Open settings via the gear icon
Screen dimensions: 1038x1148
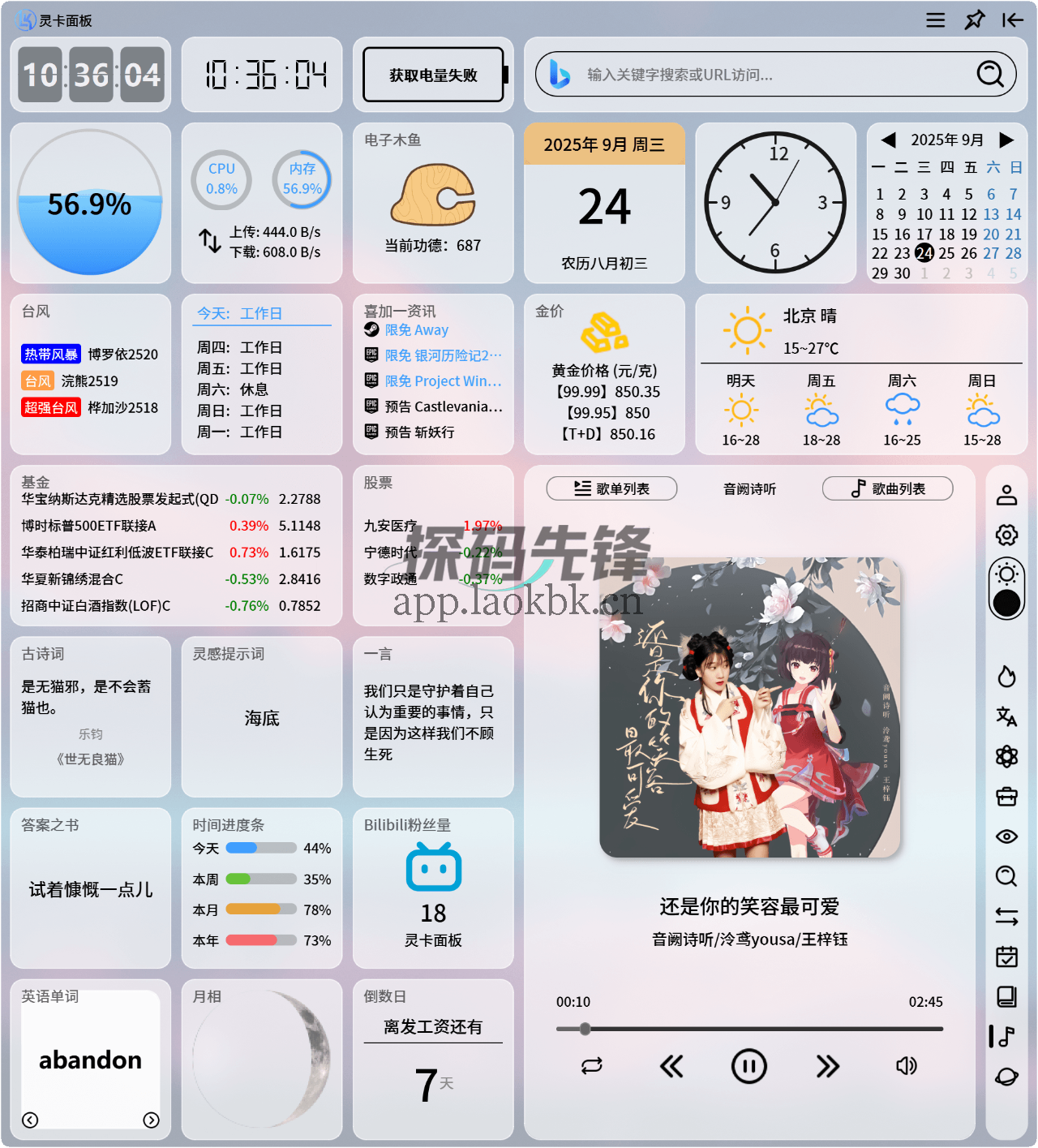[x=1006, y=535]
